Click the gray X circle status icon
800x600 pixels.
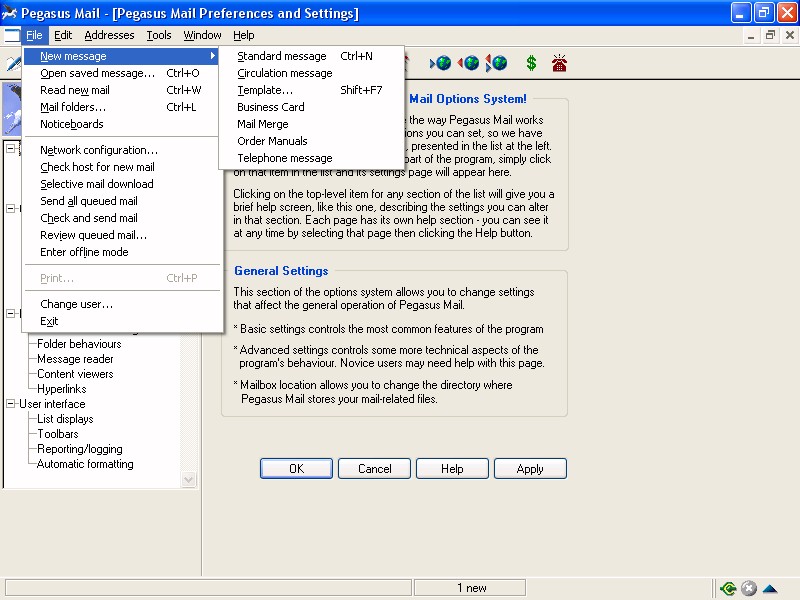pos(748,588)
